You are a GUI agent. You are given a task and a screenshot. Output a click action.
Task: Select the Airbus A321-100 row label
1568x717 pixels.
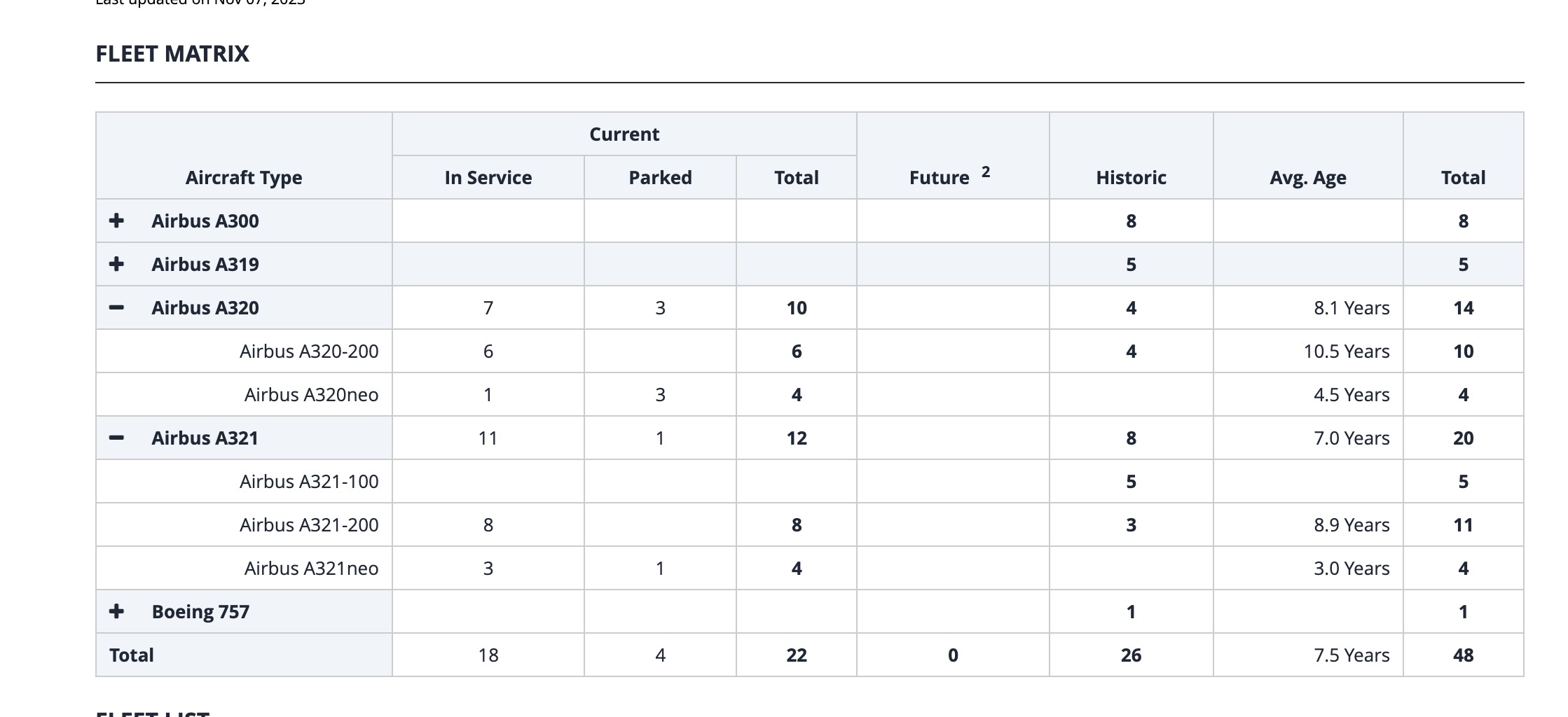point(309,481)
